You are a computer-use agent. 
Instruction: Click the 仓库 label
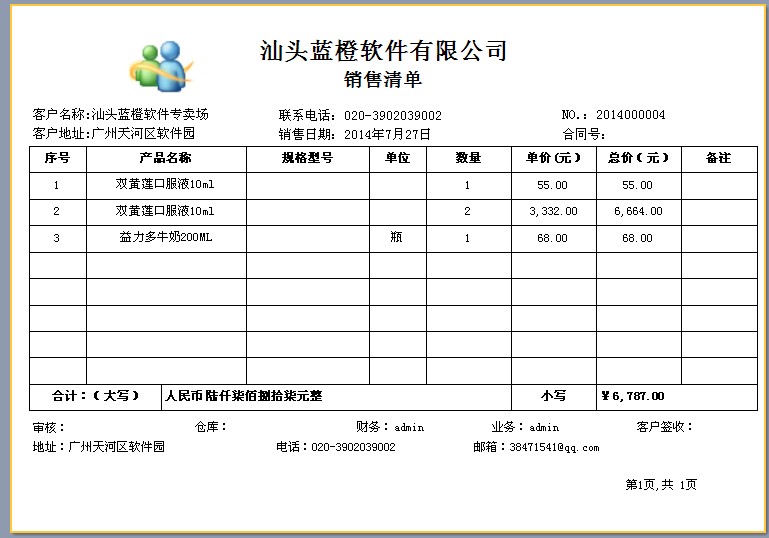210,427
